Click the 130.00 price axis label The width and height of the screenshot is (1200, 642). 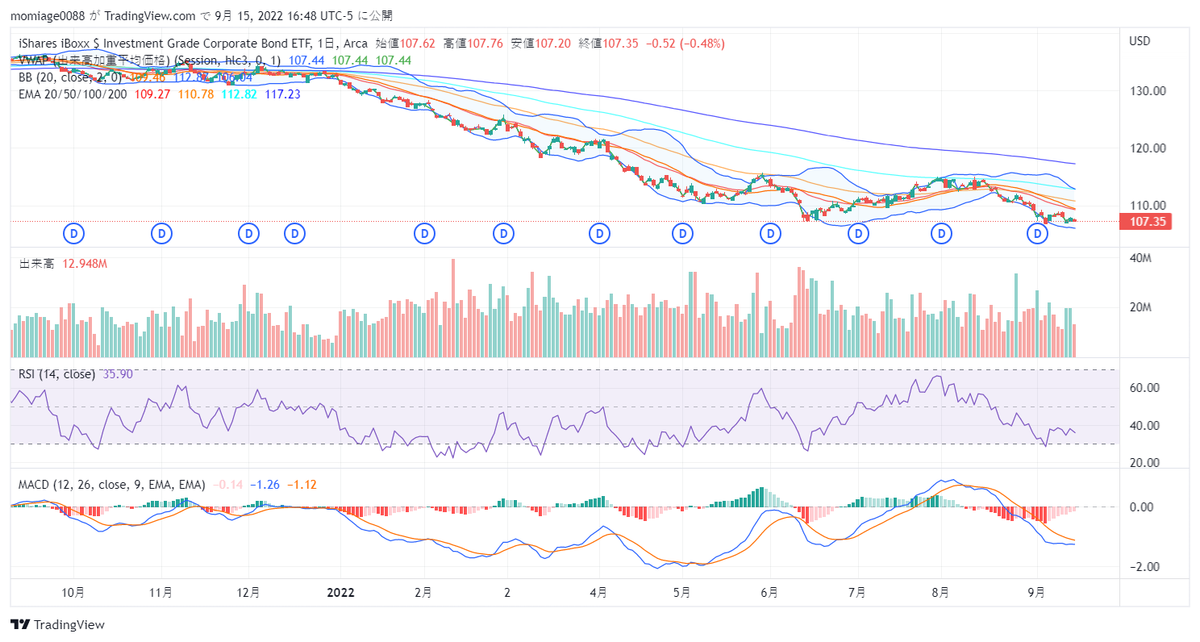pyautogui.click(x=1148, y=91)
